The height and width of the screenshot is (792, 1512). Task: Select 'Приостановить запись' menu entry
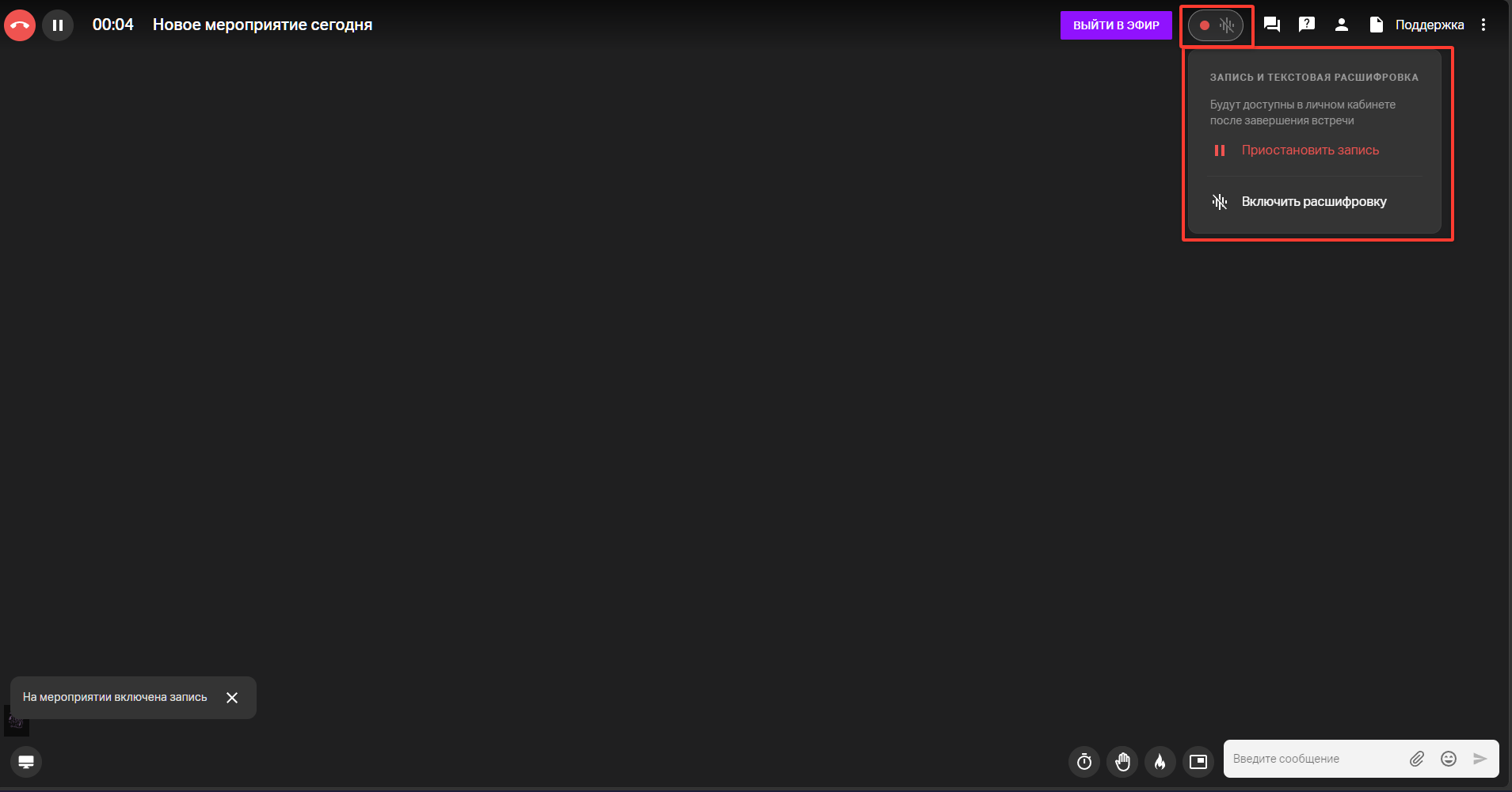pos(1315,150)
